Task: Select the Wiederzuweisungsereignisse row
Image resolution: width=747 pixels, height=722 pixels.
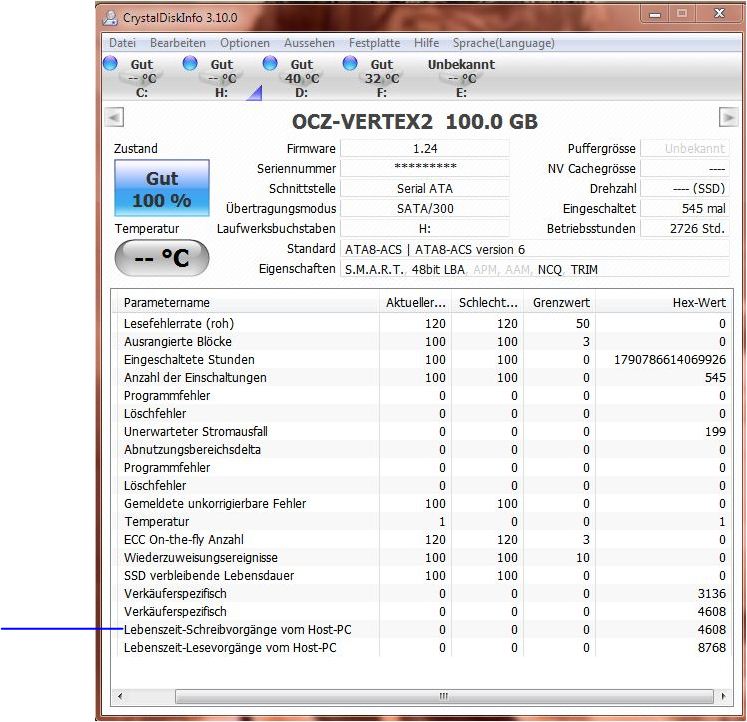Action: (x=422, y=558)
